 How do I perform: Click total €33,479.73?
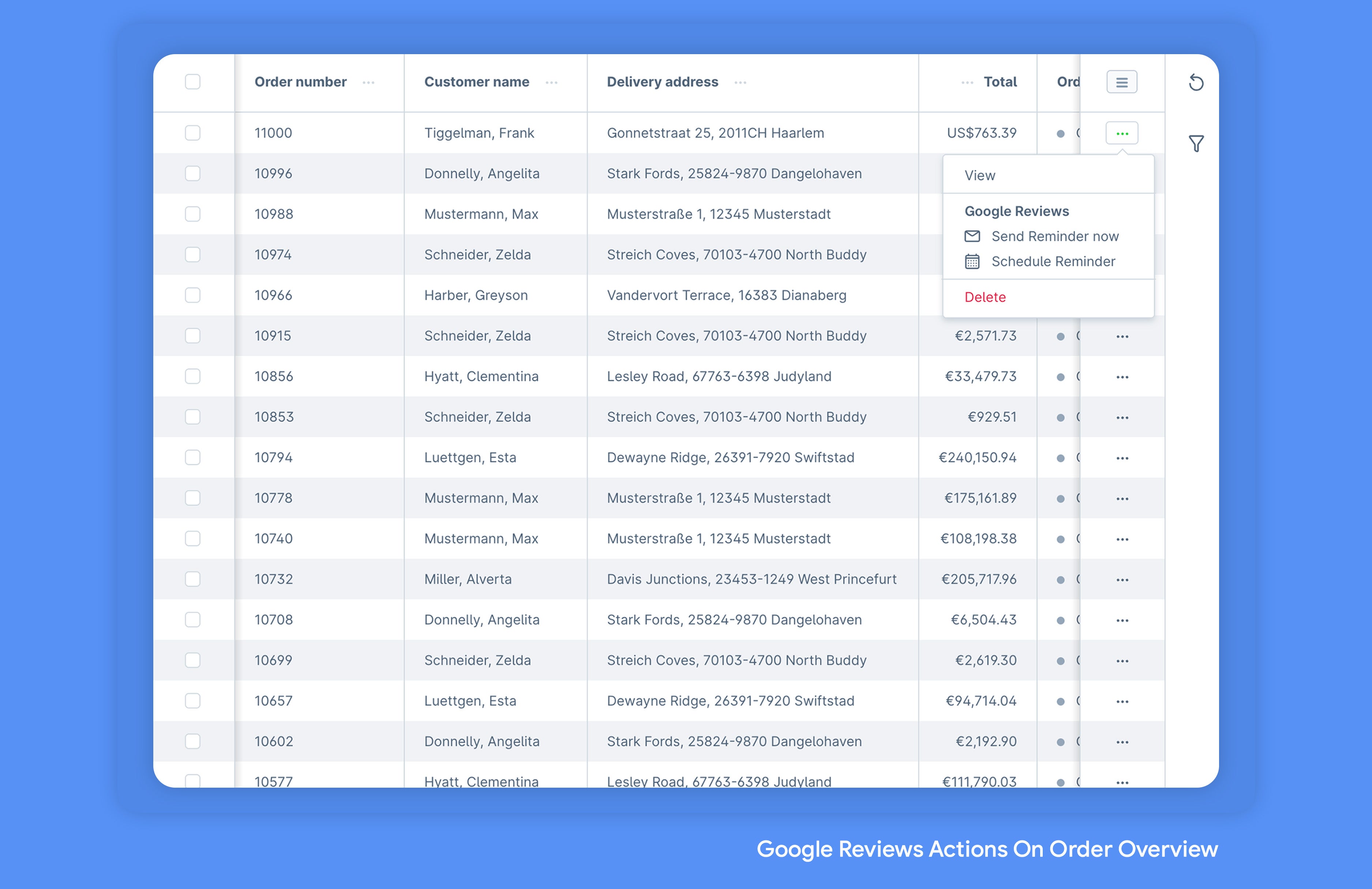point(981,376)
